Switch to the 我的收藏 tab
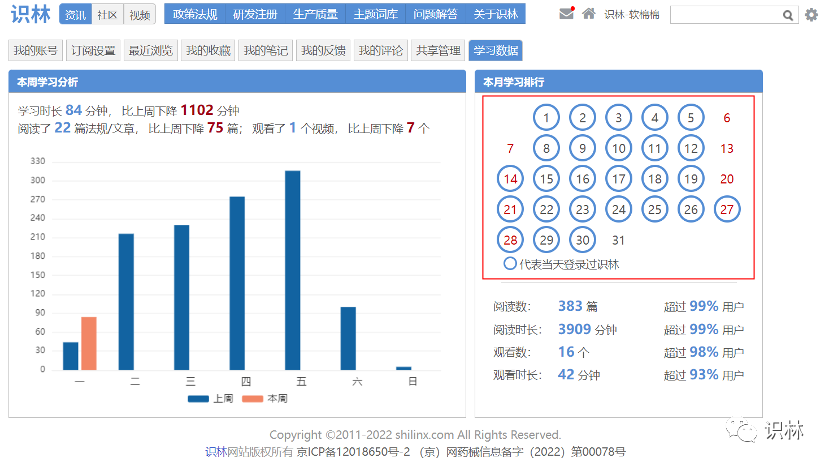This screenshot has height=466, width=830. 208,51
